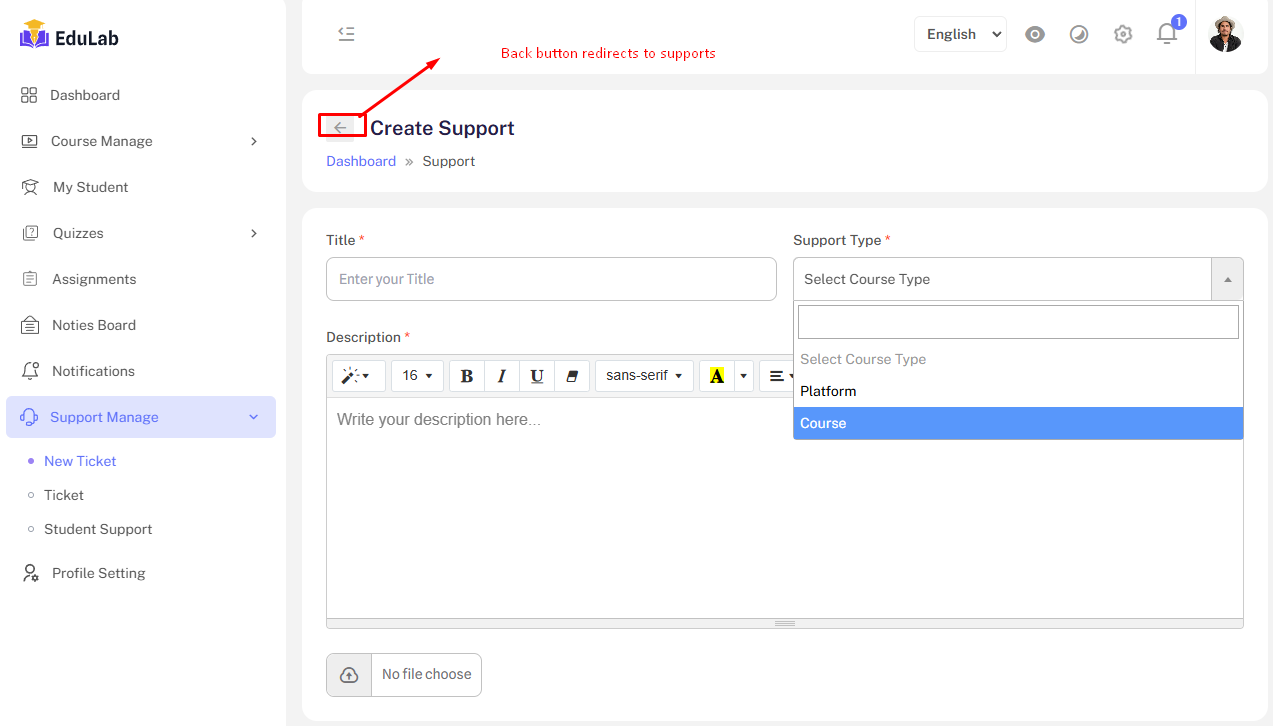Image resolution: width=1273 pixels, height=726 pixels.
Task: Click the Title input field
Action: click(551, 279)
